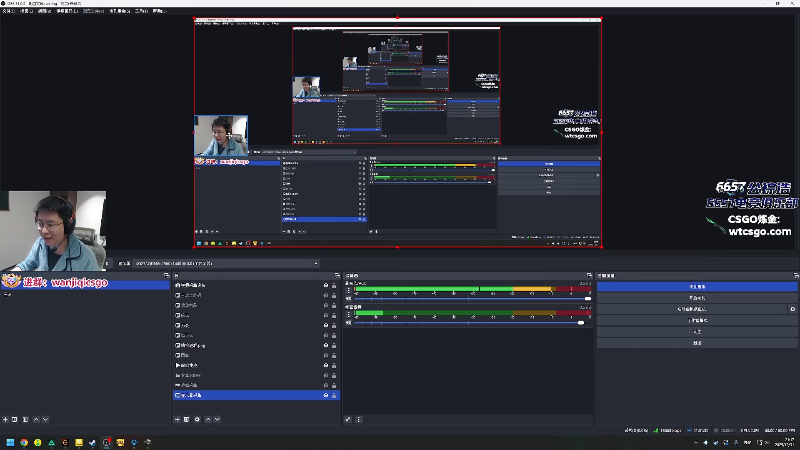Image resolution: width=800 pixels, height=450 pixels.
Task: Click the Exit button in Controls
Action: (697, 343)
